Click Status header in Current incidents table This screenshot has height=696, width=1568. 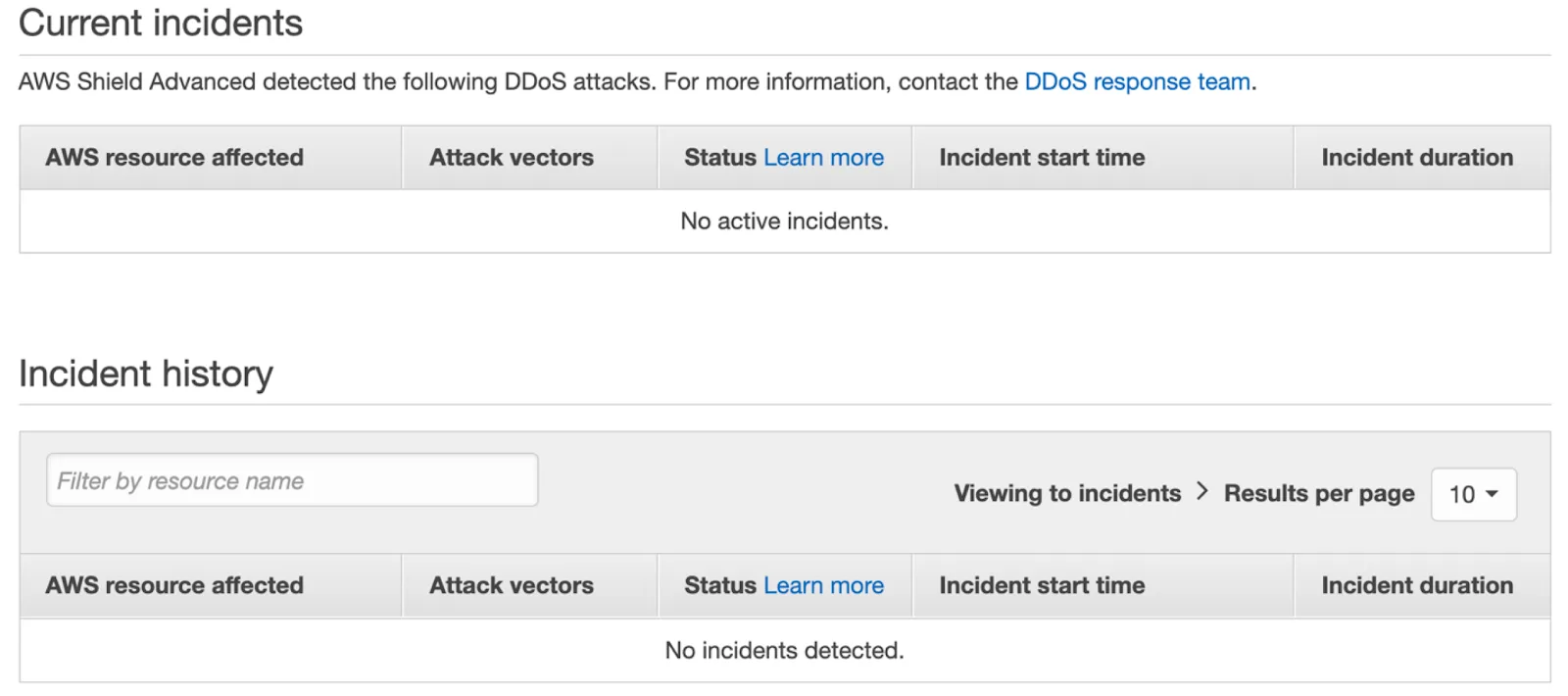tap(717, 157)
